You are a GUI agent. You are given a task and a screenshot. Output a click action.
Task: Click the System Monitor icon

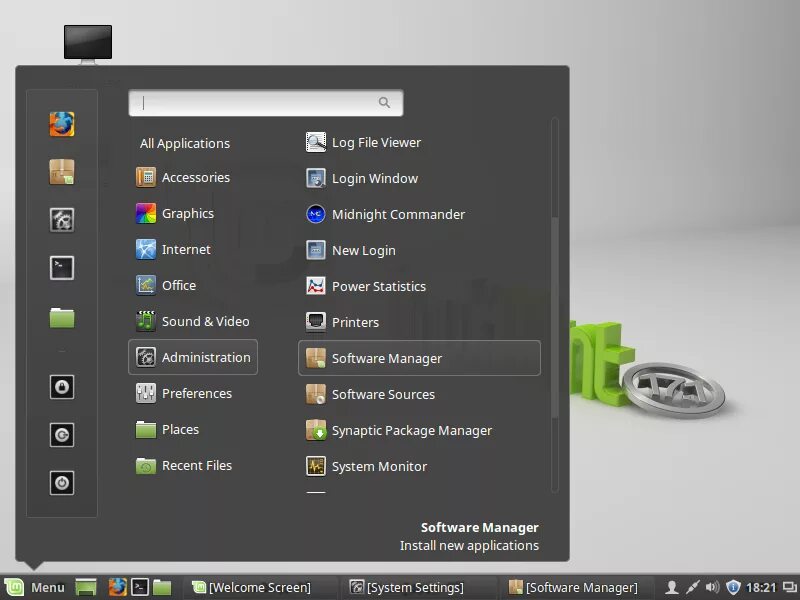[316, 466]
